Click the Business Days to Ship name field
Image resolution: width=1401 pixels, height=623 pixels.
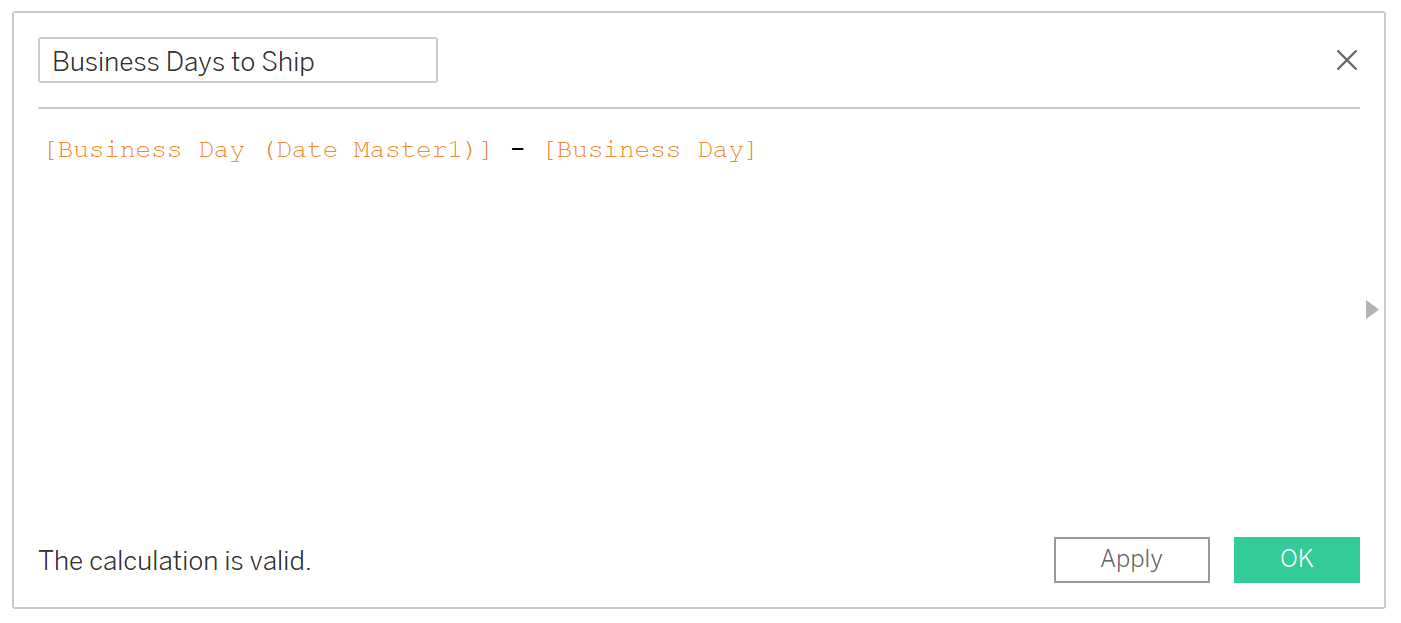point(237,60)
